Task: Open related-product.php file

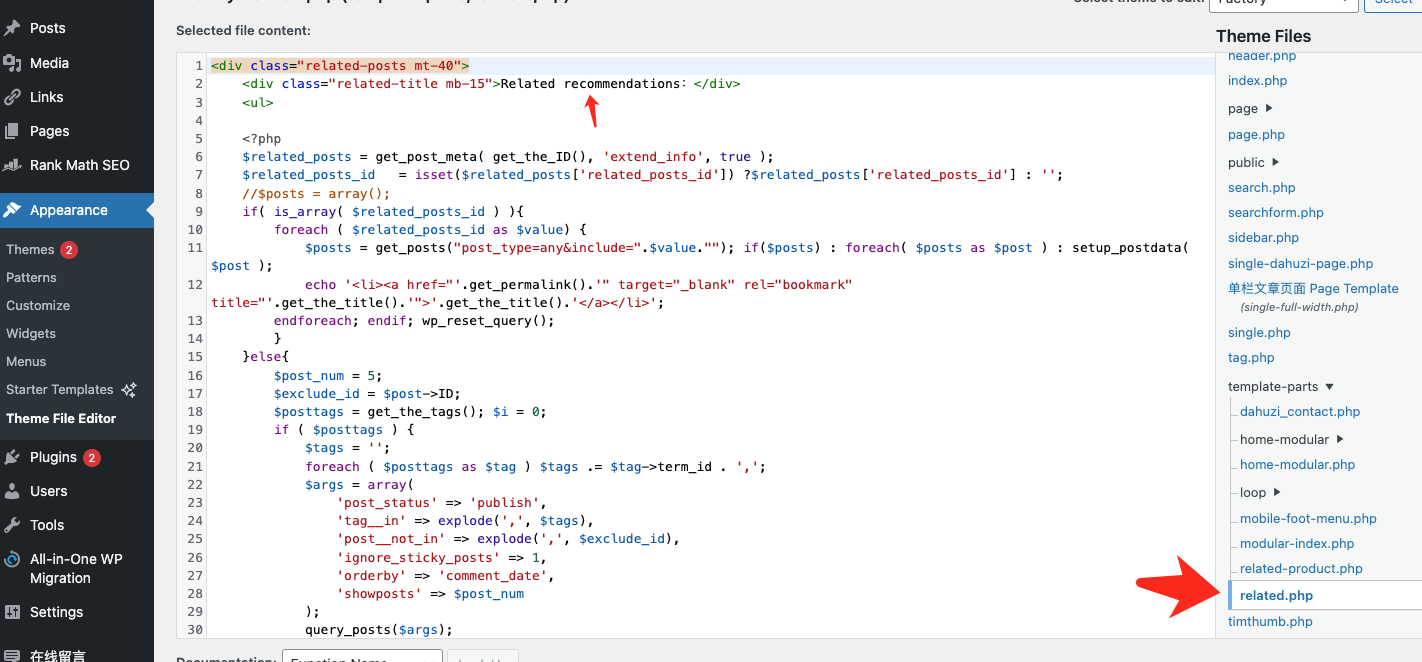Action: (1301, 568)
